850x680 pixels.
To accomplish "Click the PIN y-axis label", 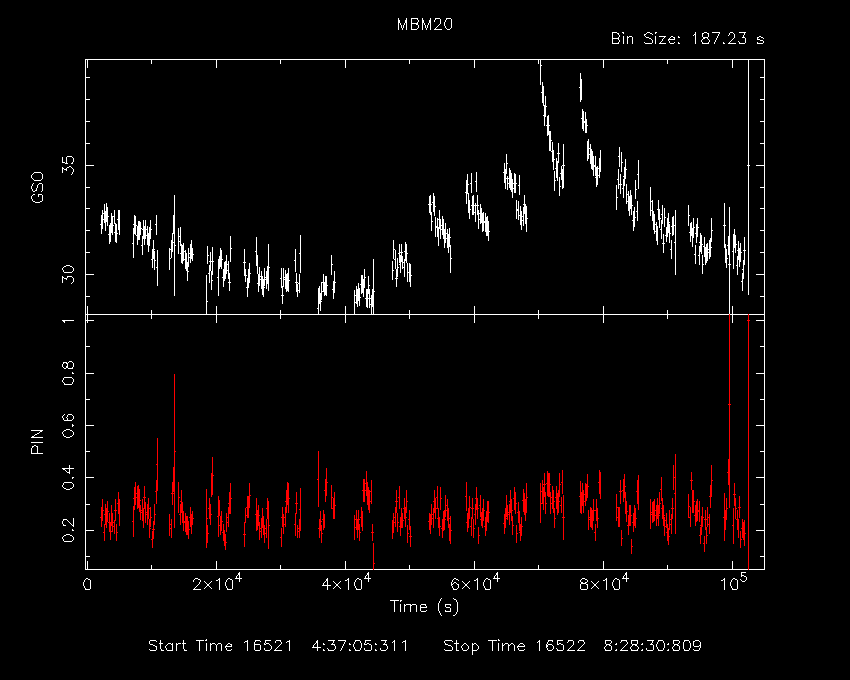I will coord(37,441).
